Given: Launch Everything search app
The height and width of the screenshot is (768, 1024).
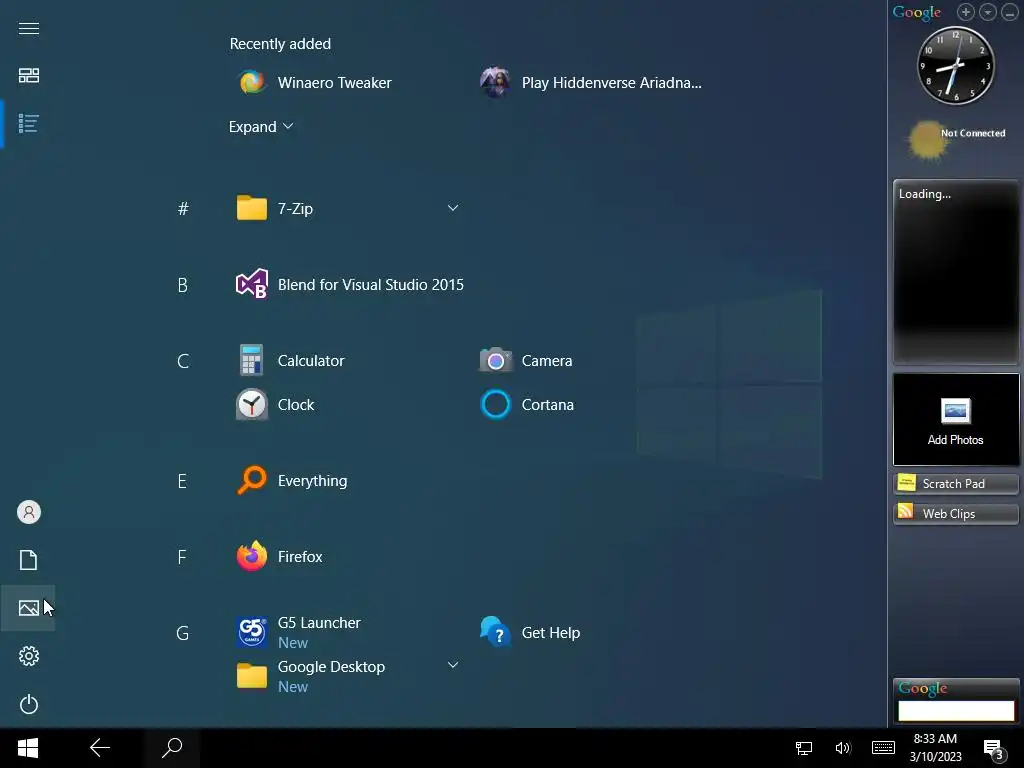Looking at the screenshot, I should (x=291, y=481).
